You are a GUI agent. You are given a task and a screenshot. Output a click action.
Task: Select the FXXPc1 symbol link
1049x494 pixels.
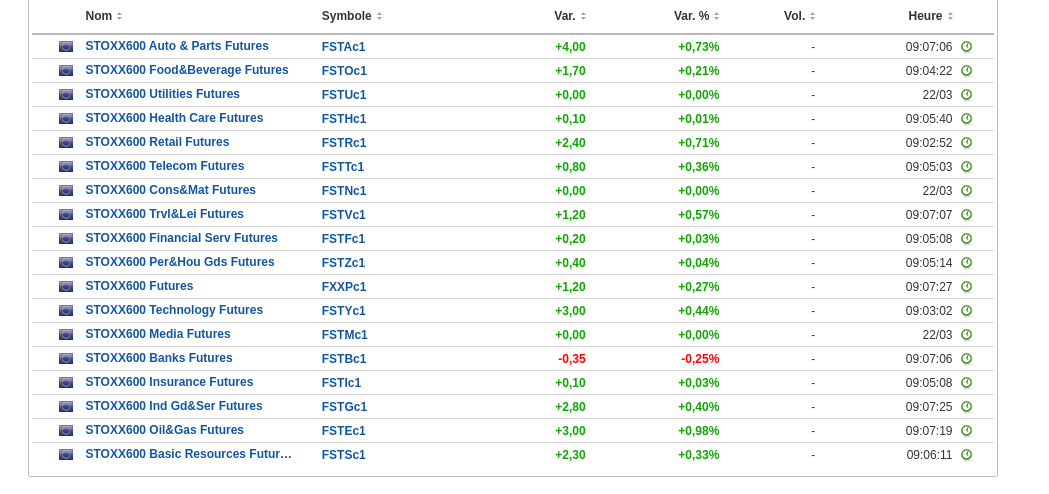(344, 287)
